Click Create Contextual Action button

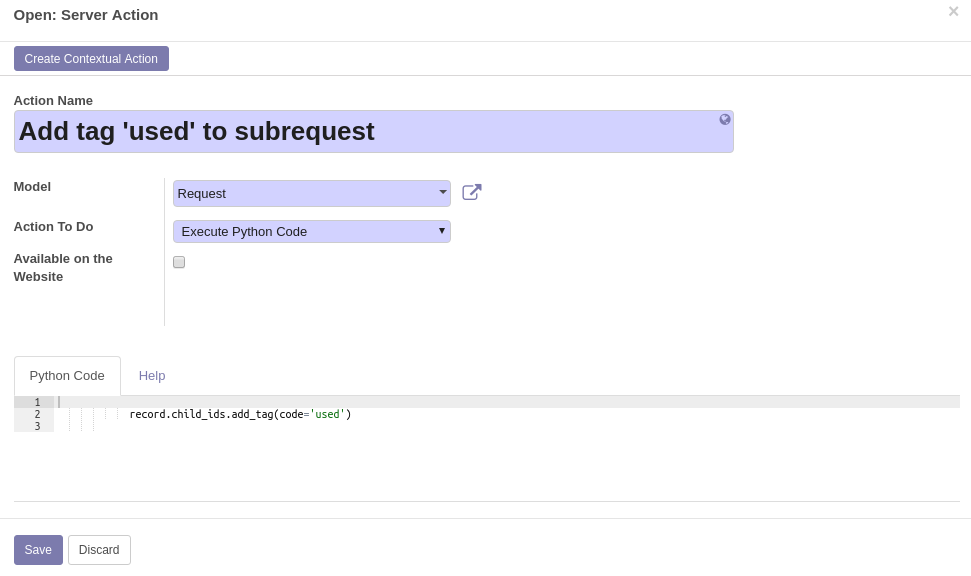click(x=91, y=59)
